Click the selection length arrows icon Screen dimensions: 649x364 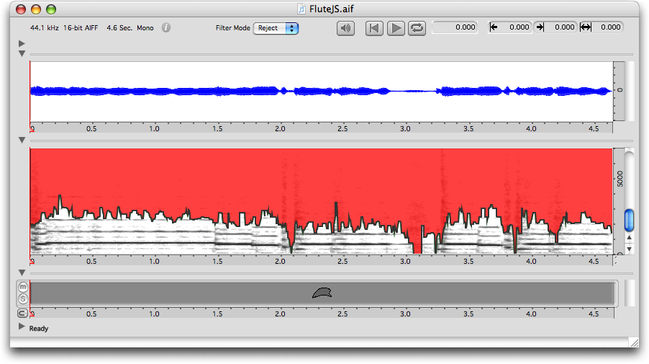[585, 27]
